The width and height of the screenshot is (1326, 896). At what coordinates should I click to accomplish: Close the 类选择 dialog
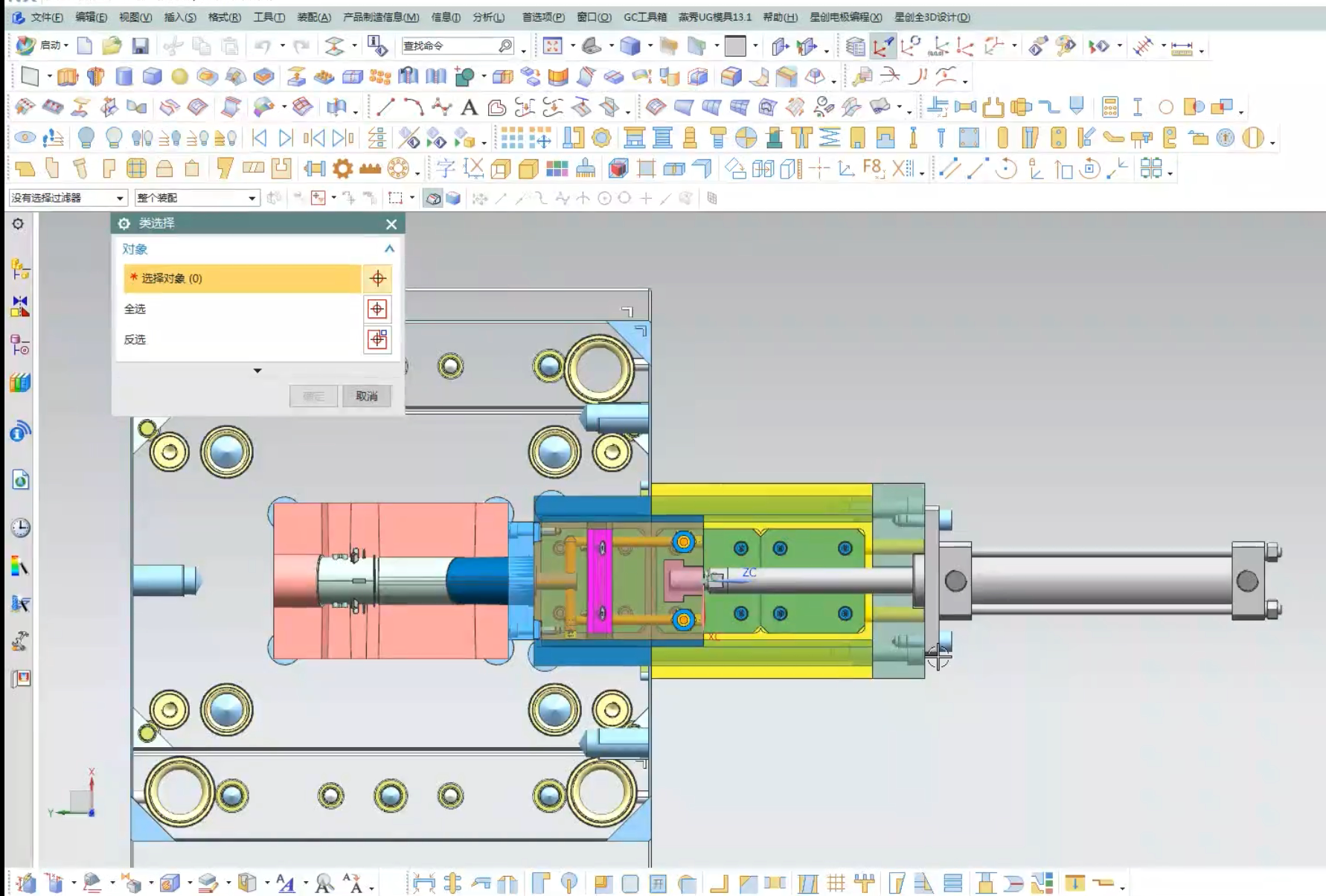coord(391,224)
